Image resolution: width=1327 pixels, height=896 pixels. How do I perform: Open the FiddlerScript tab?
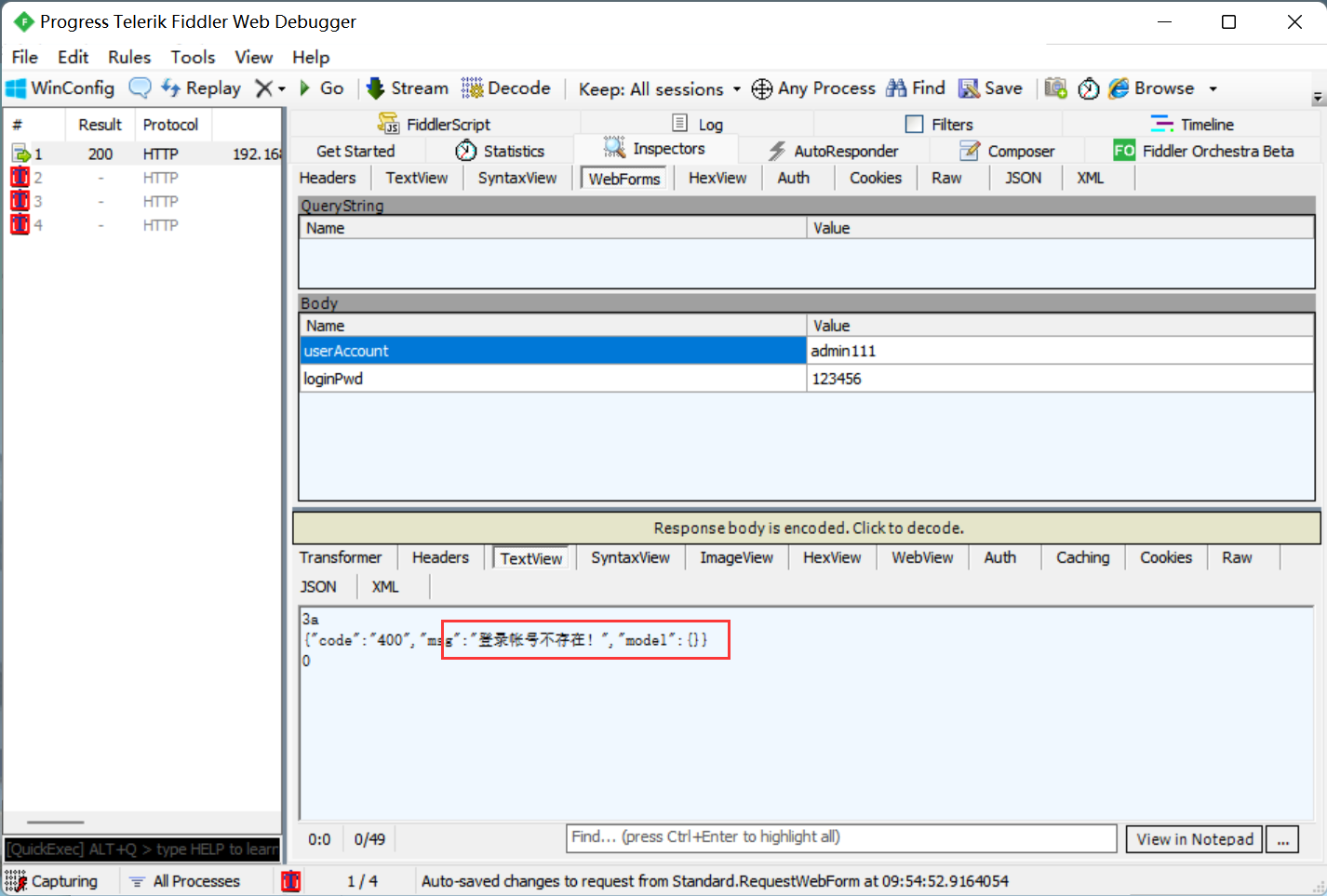[x=435, y=124]
